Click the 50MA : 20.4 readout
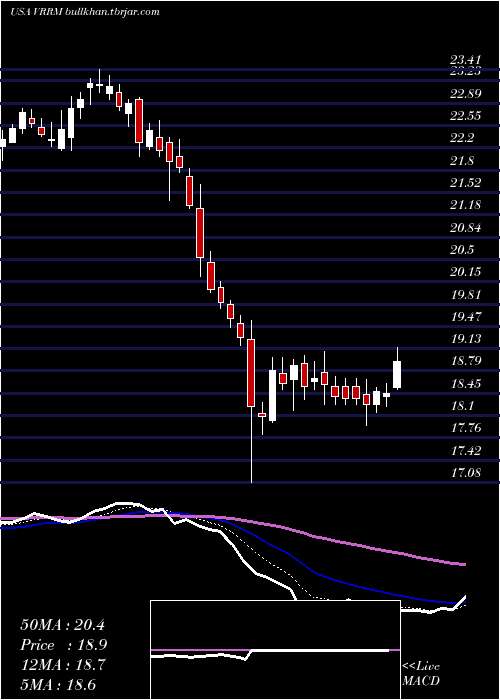This screenshot has height=700, width=500. (x=62, y=625)
